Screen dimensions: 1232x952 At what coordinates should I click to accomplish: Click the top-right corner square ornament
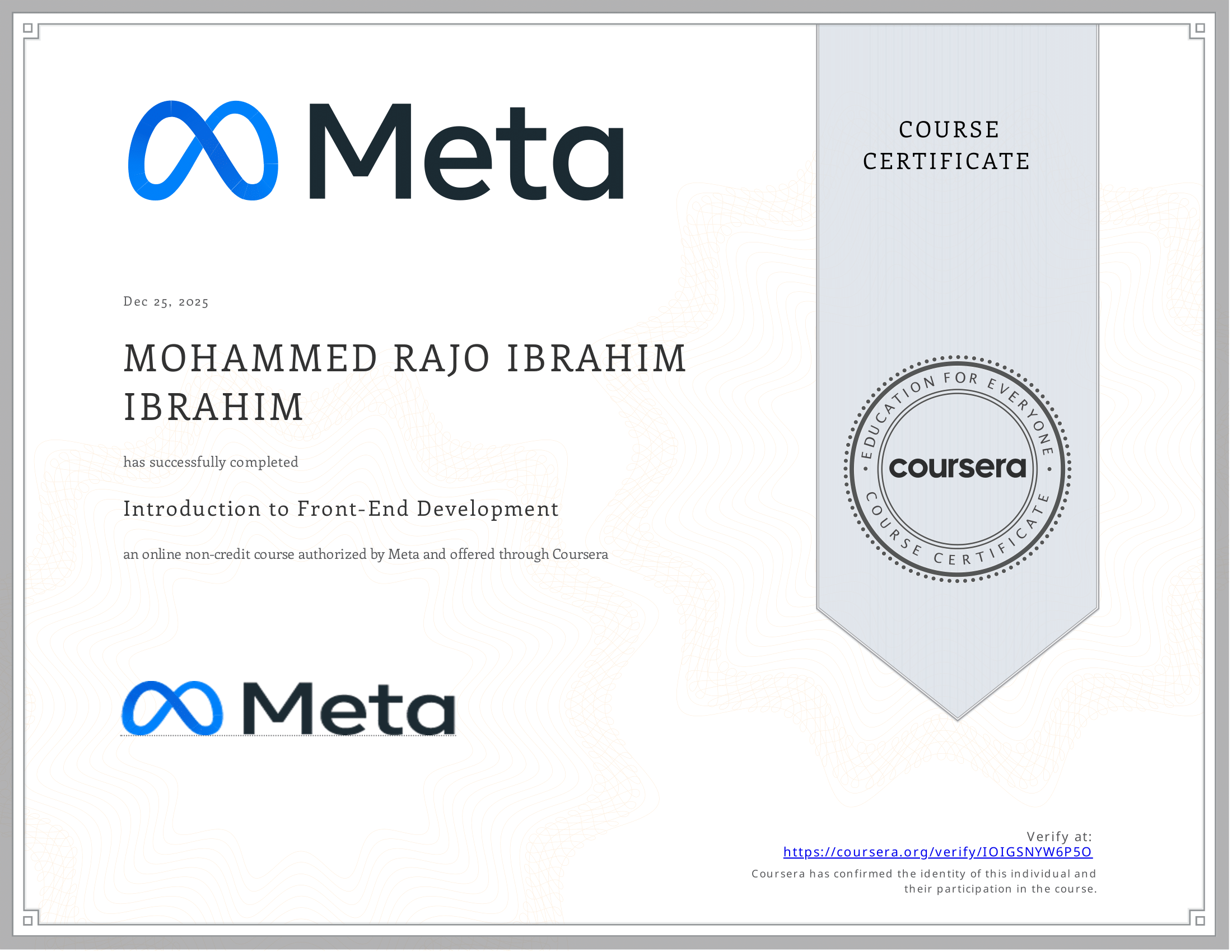tap(1201, 28)
